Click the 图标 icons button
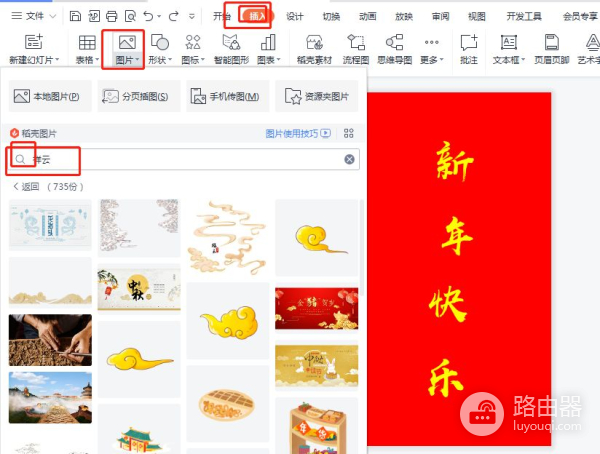Viewport: 600px width, 454px height. 193,42
